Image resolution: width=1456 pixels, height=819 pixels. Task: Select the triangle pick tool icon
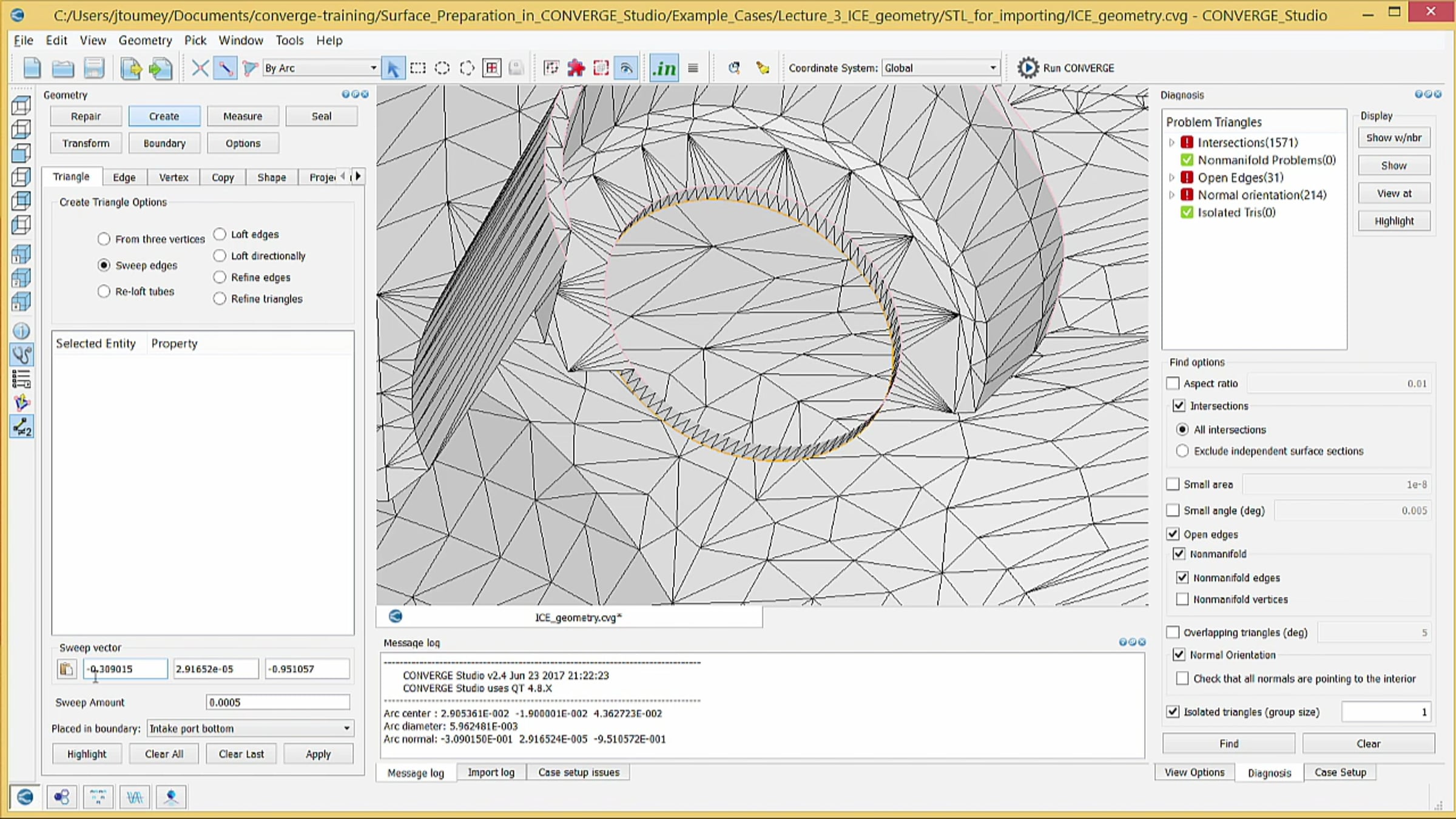point(249,68)
